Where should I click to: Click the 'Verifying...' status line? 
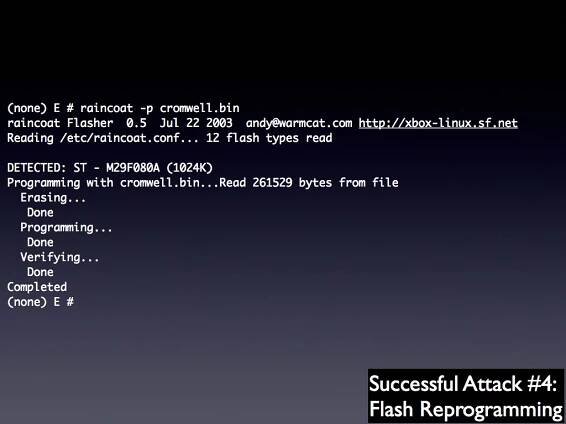[60, 257]
